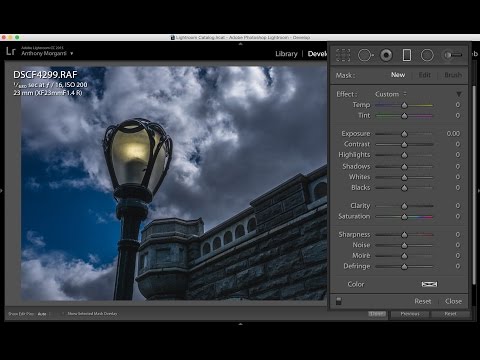Screen dimensions: 480x360
Task: Click the Clarity value field
Action: click(x=458, y=206)
